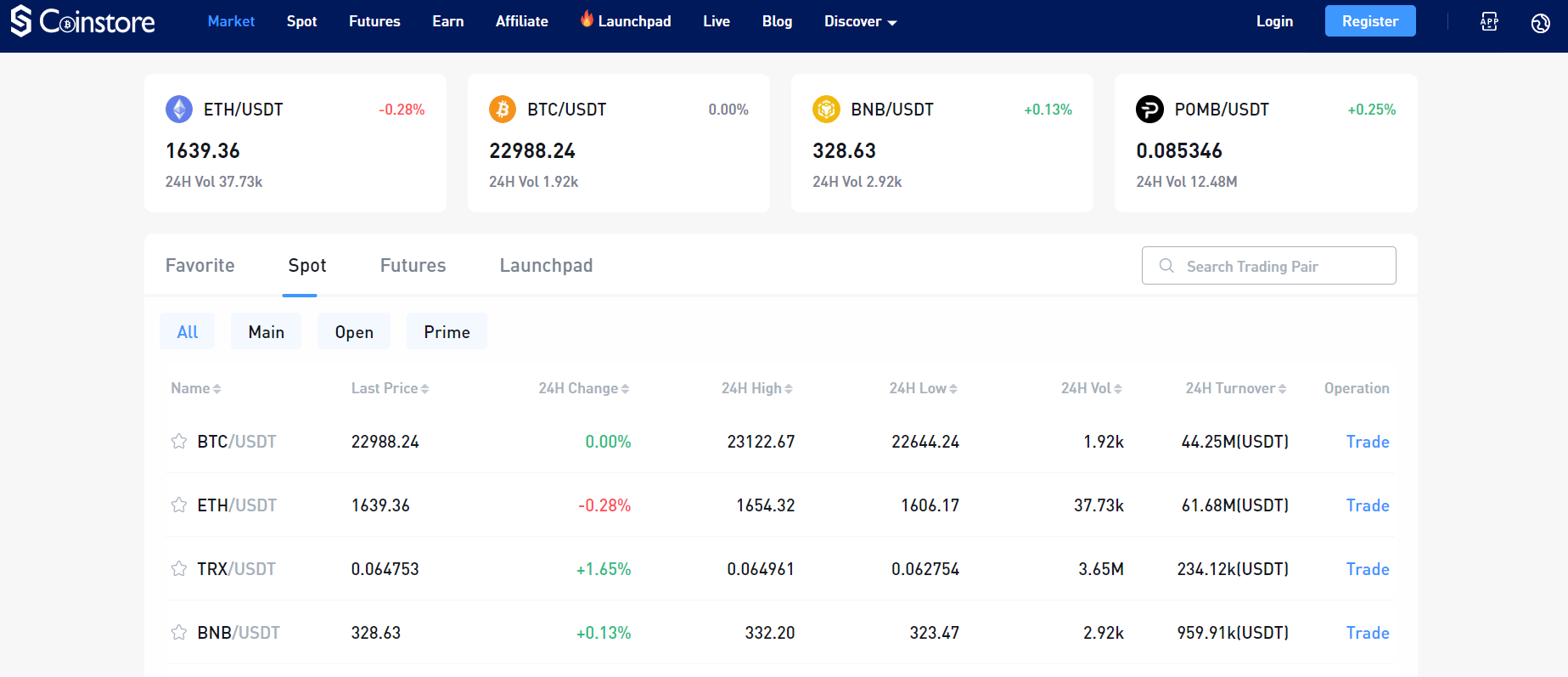The image size is (1568, 677).
Task: Sort table by 24H Low
Action: coord(924,388)
